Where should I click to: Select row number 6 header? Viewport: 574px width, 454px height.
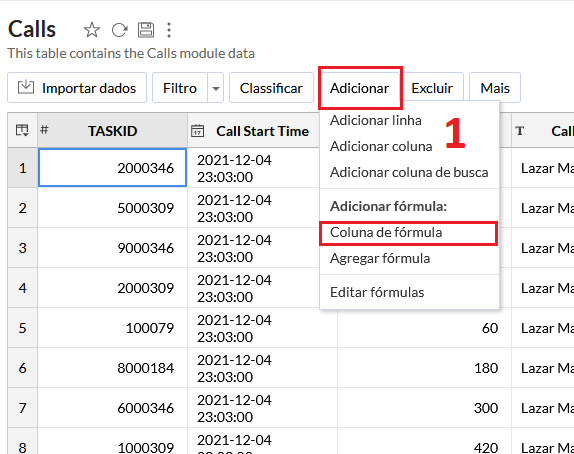pyautogui.click(x=23, y=368)
